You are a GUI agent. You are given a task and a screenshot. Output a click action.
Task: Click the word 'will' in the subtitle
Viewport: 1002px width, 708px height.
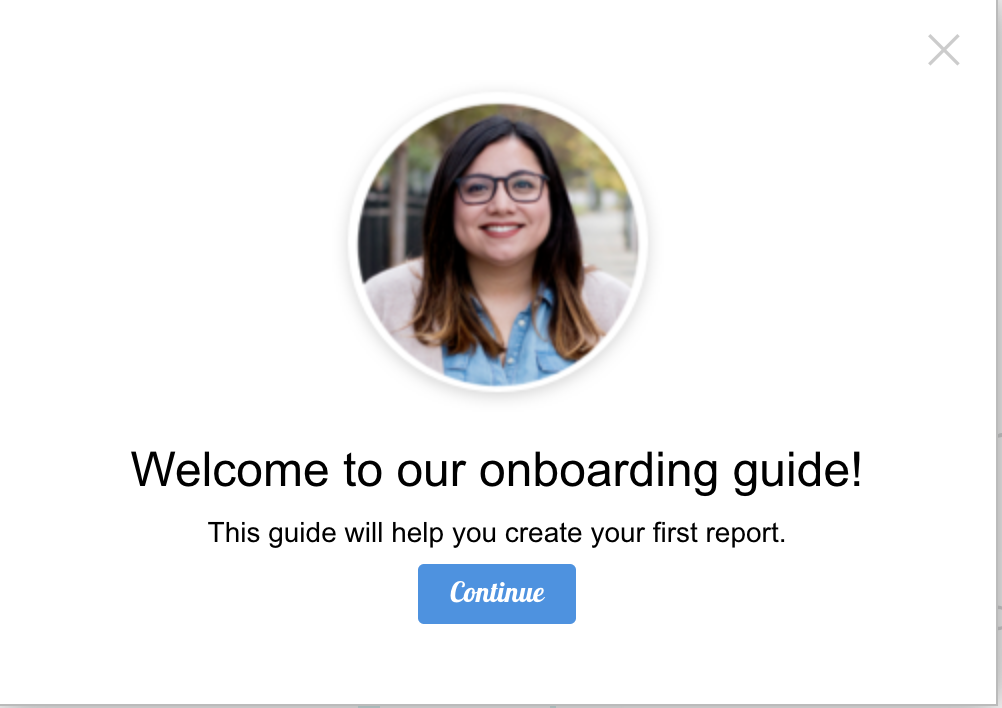364,532
